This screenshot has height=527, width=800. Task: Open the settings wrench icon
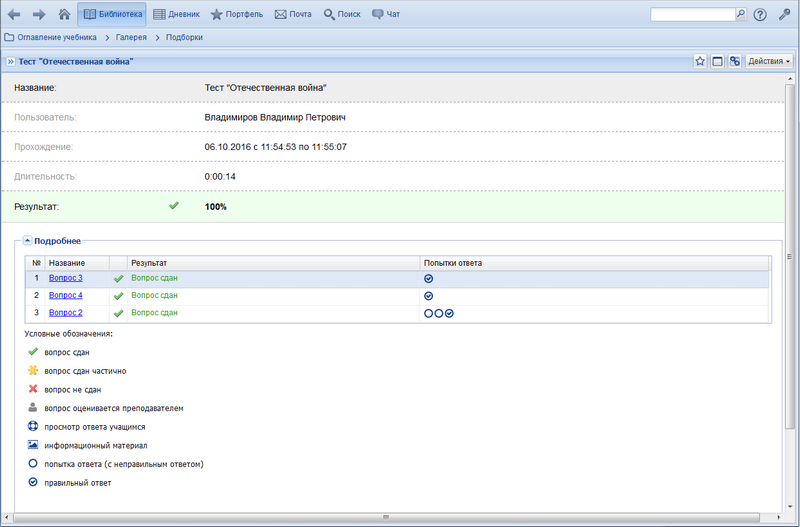point(784,15)
